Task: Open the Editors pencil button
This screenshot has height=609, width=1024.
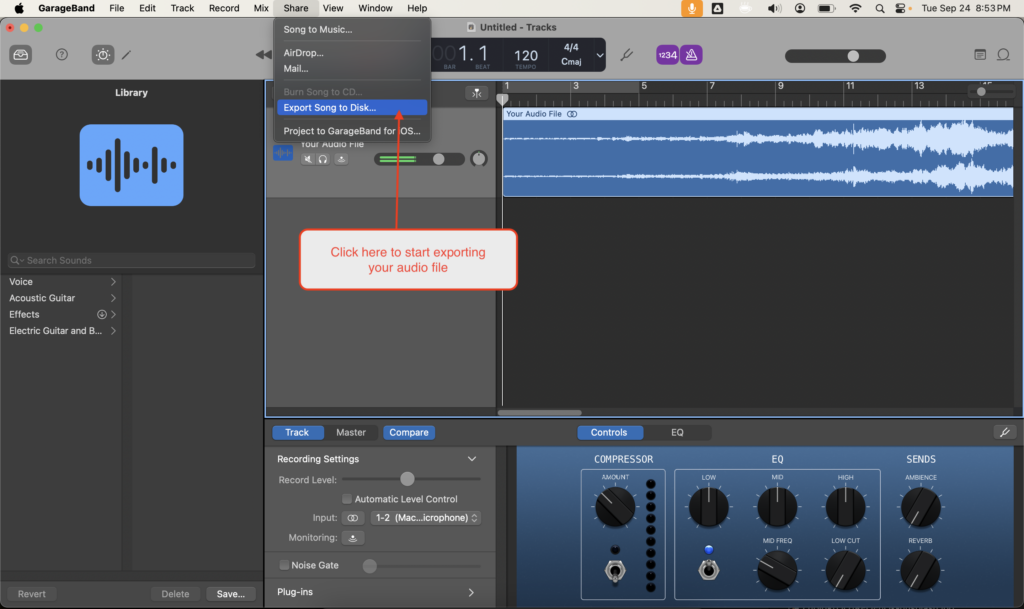Action: click(x=127, y=55)
